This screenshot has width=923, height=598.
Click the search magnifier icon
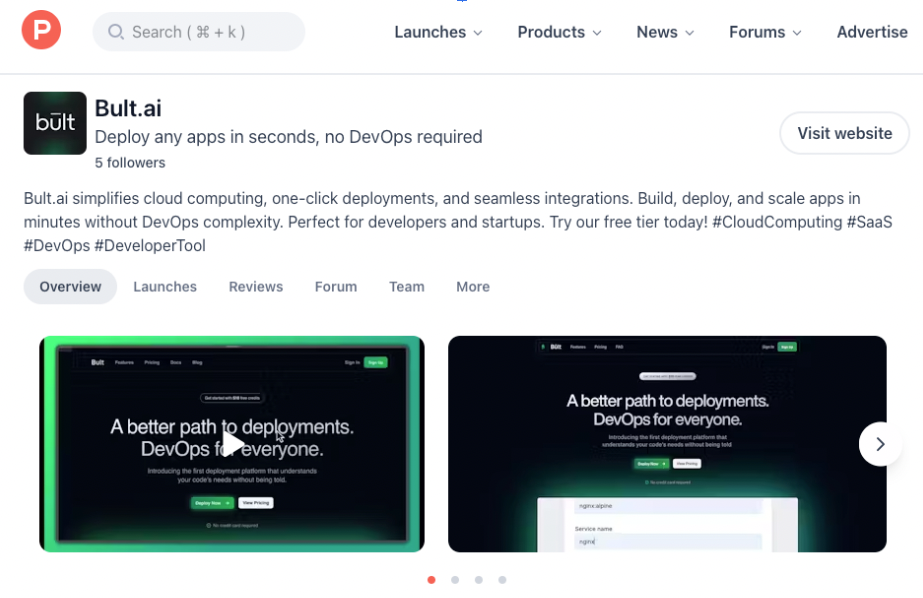click(115, 31)
